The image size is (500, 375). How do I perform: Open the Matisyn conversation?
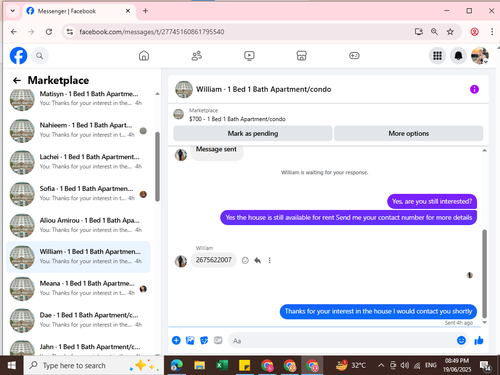pyautogui.click(x=78, y=99)
